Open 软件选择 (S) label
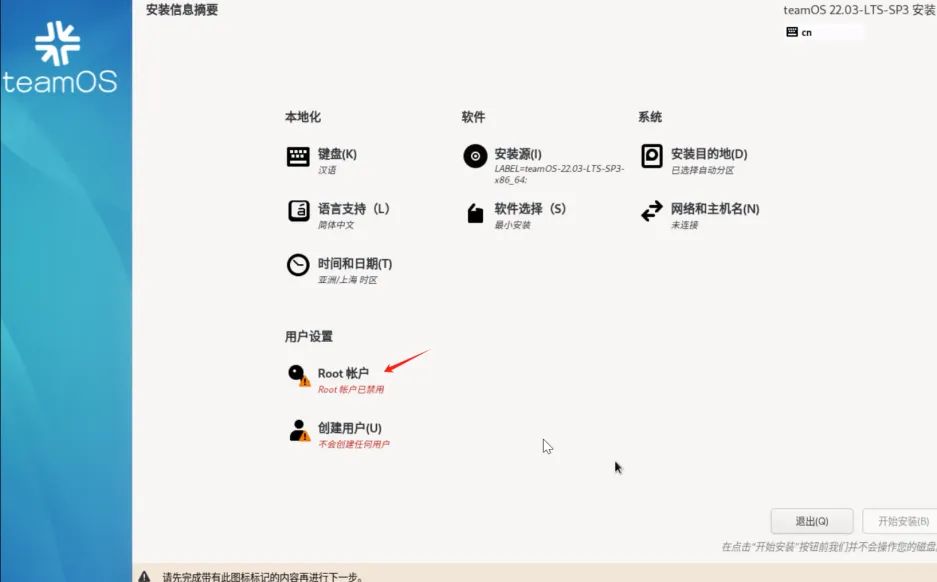 [x=529, y=209]
